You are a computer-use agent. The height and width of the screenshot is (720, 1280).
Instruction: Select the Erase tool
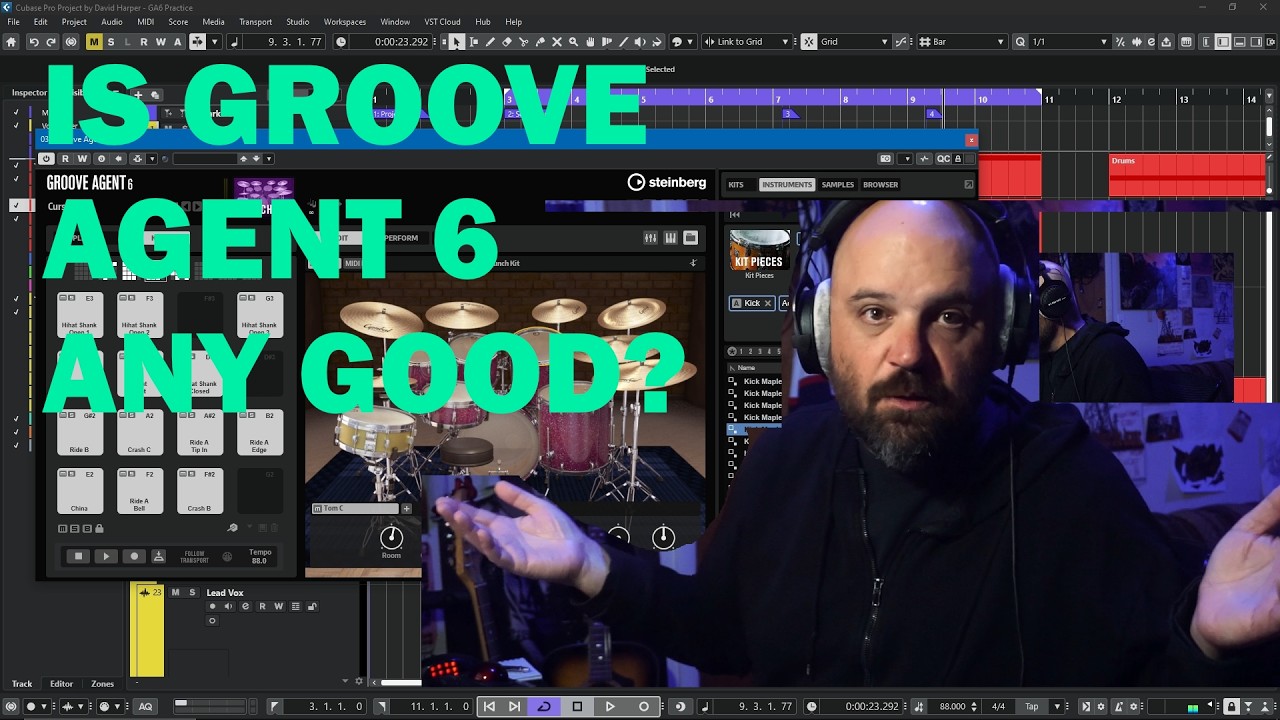(507, 42)
